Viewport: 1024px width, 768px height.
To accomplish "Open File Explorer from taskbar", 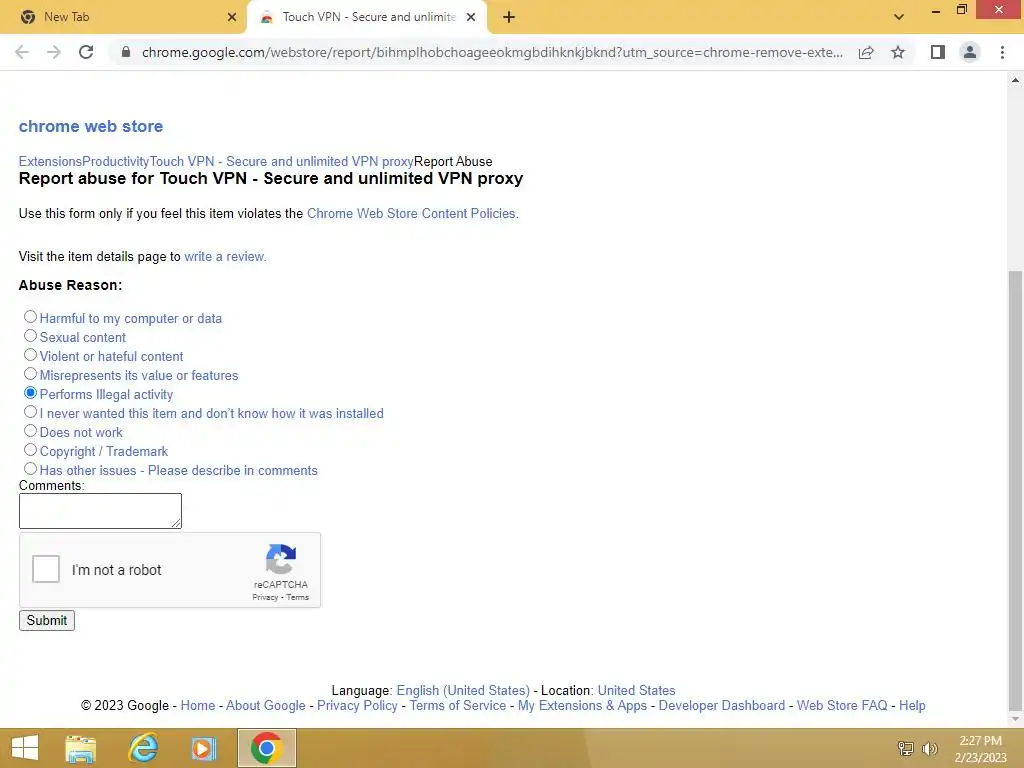I will 80,748.
